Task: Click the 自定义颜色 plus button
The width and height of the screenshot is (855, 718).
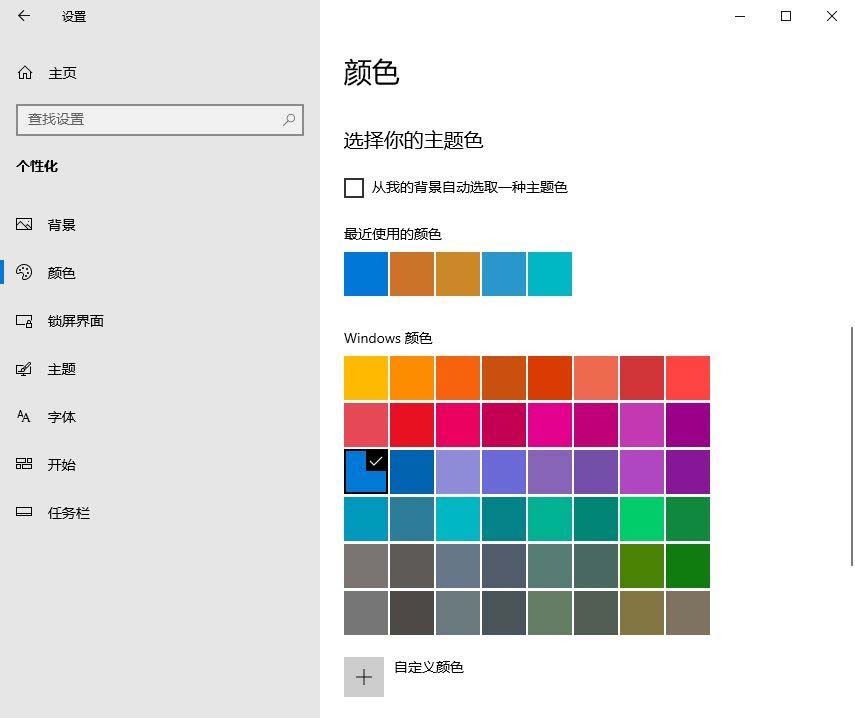Action: (364, 677)
